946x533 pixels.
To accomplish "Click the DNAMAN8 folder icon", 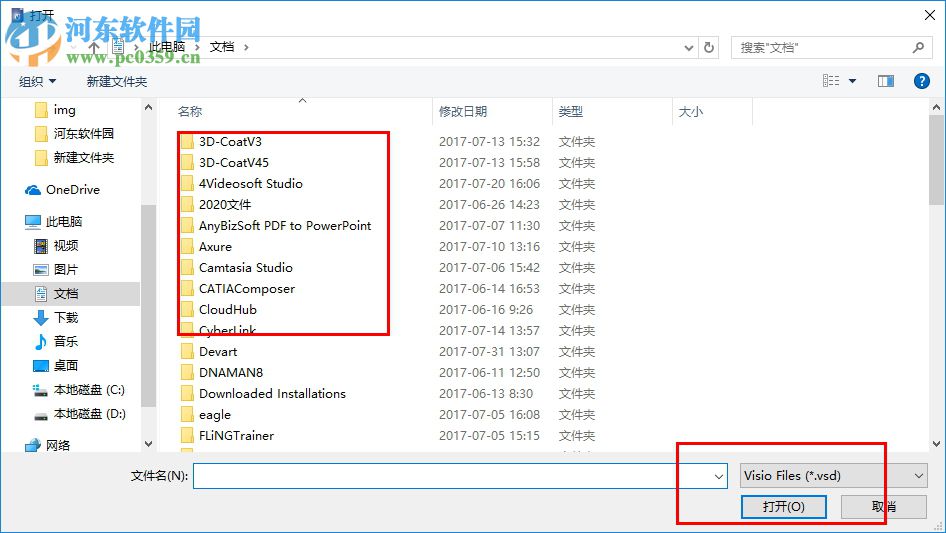I will 188,372.
